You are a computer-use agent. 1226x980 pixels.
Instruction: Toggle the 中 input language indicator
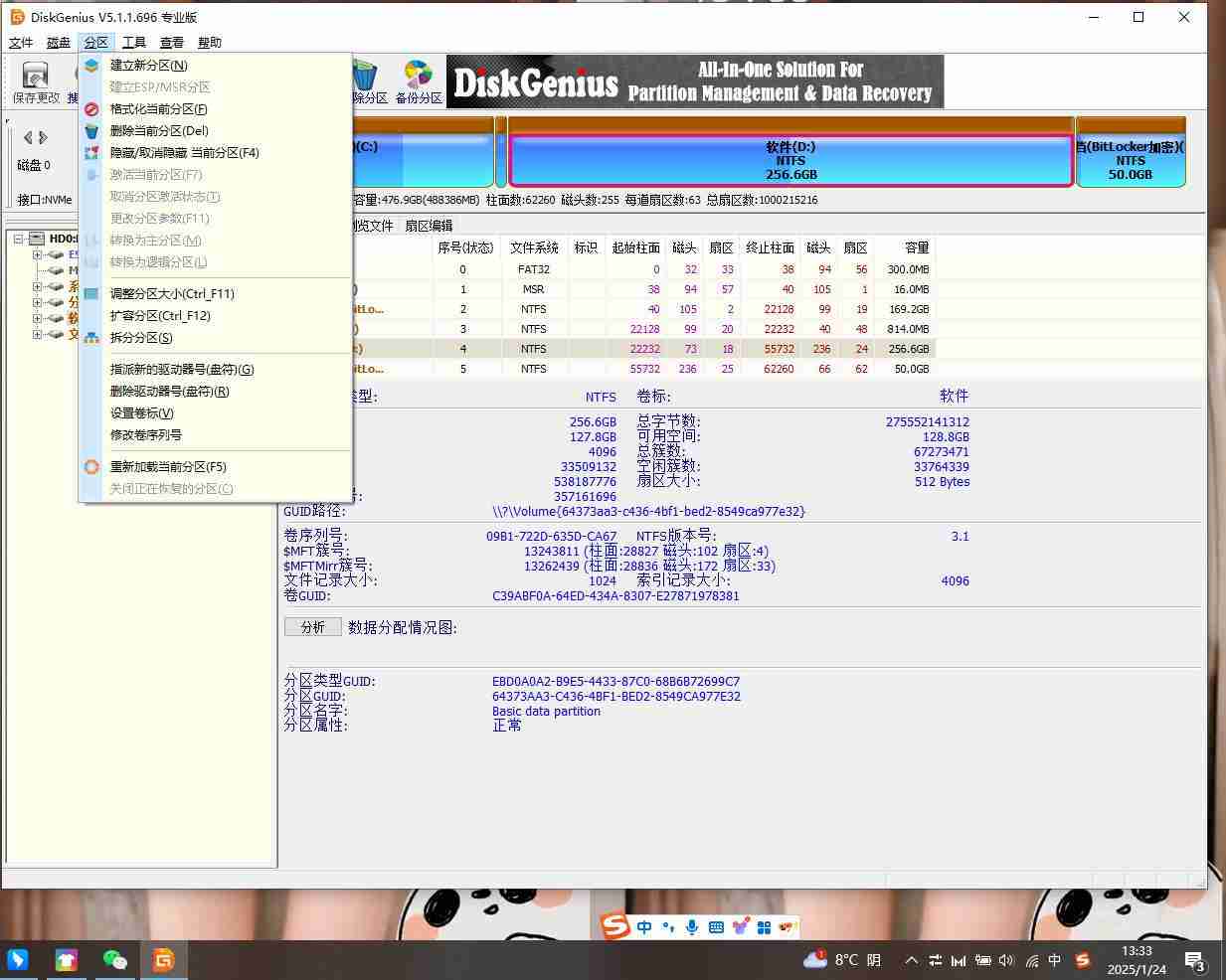tap(1055, 961)
